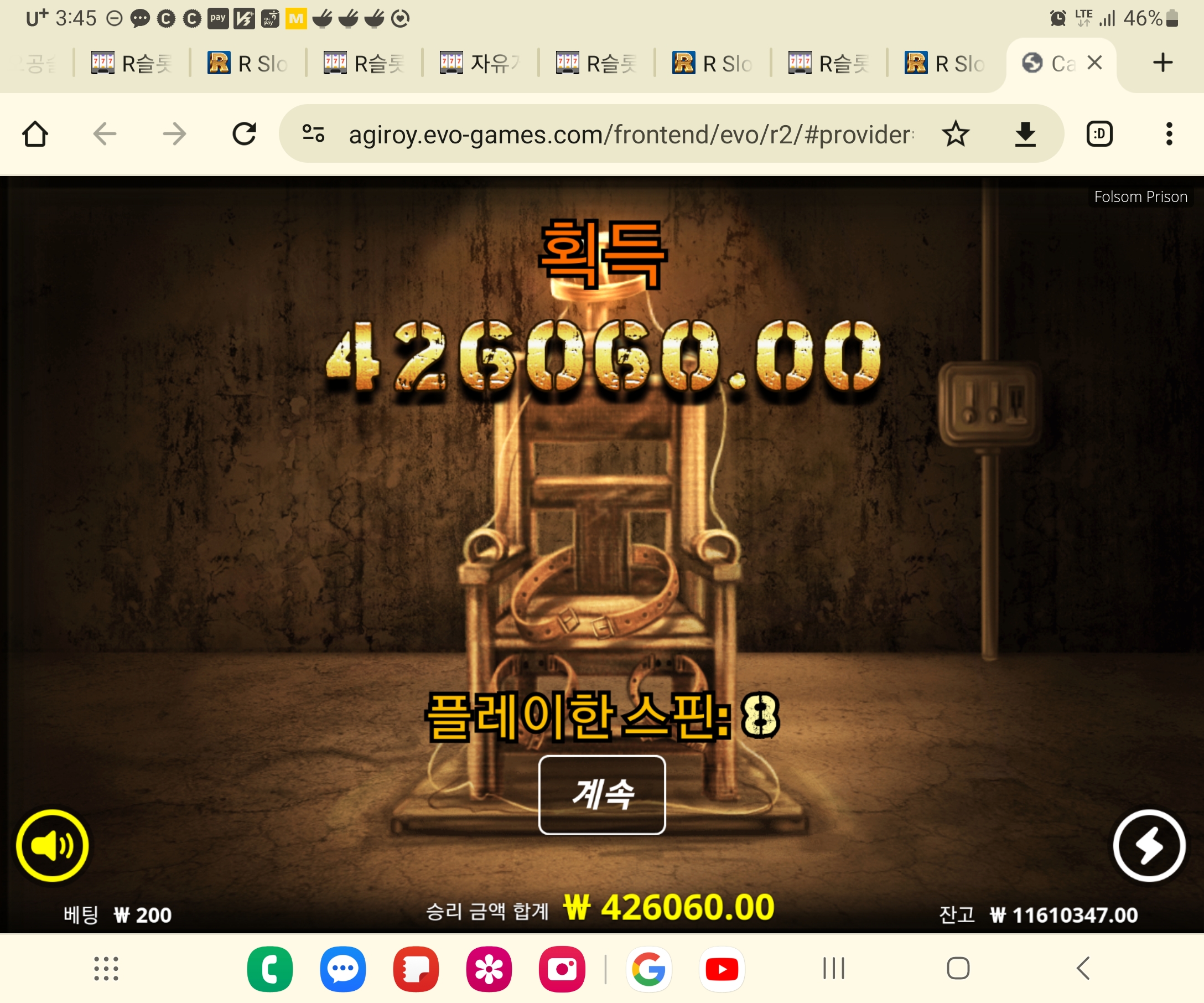Mute the game sound
The height and width of the screenshot is (1003, 1204).
[52, 845]
